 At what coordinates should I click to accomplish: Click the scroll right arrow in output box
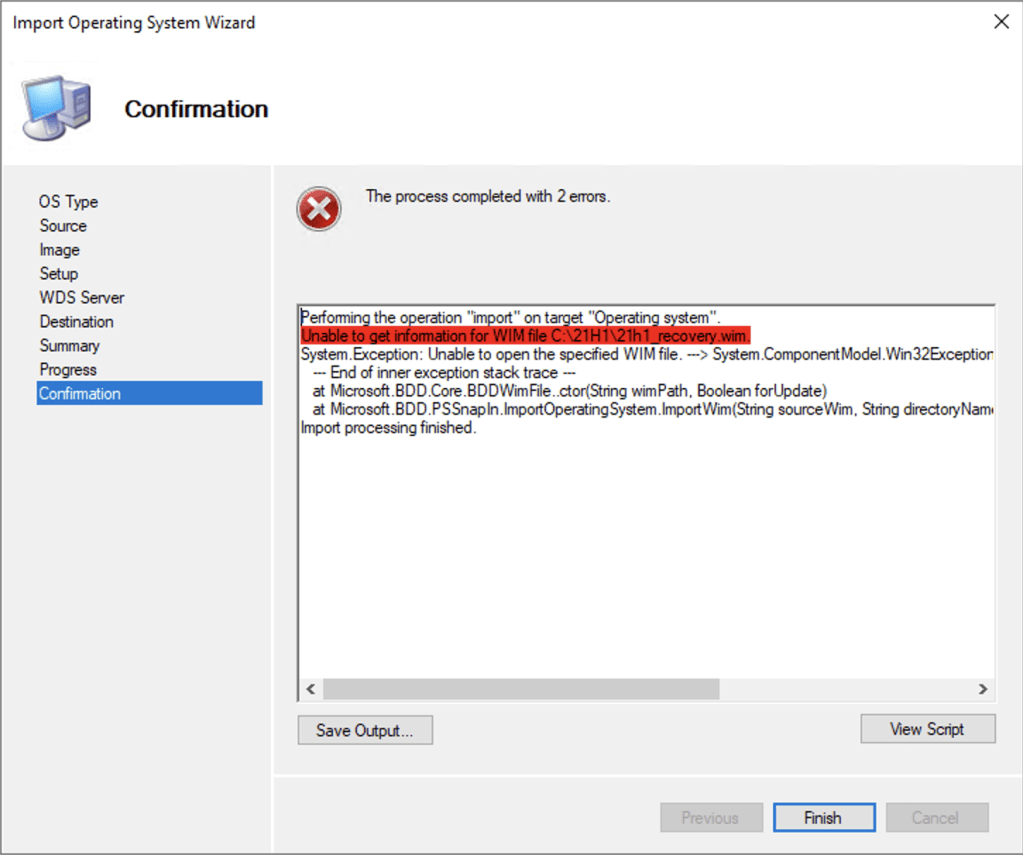pyautogui.click(x=983, y=689)
